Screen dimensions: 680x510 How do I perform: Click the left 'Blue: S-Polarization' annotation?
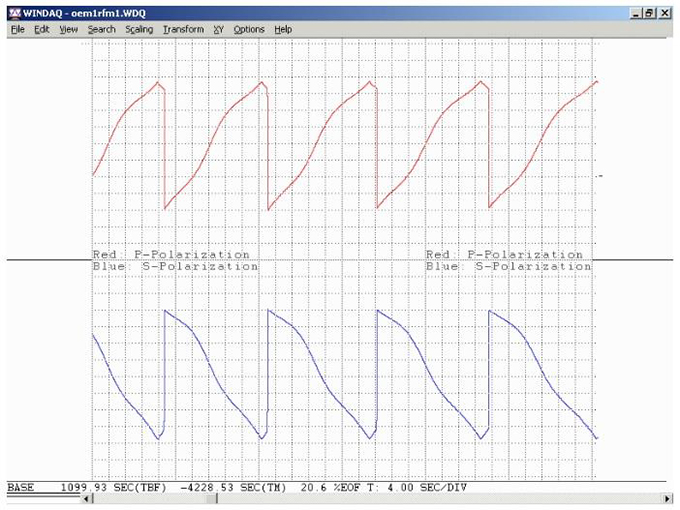tap(175, 266)
